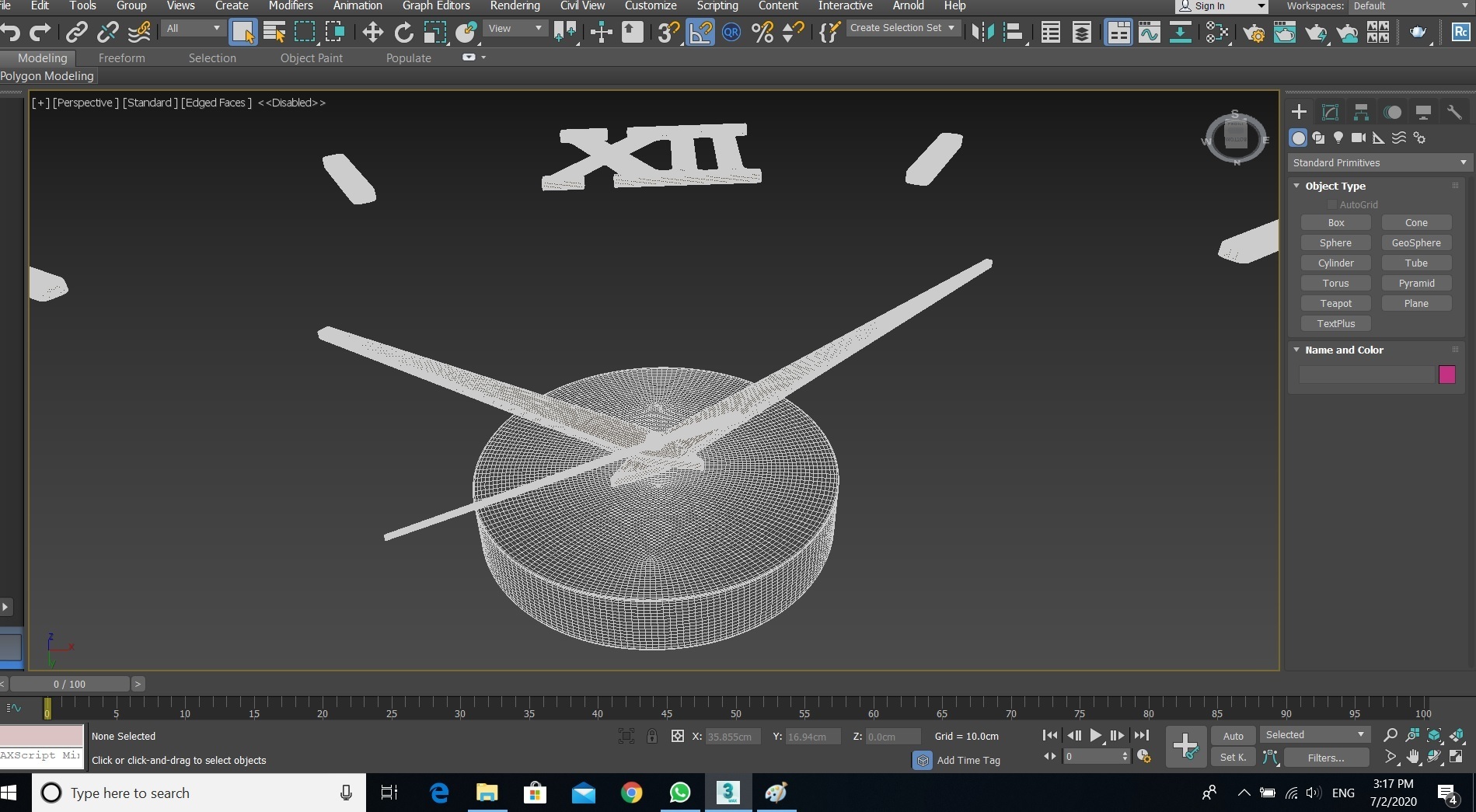Screen dimensions: 1476x812
Task: Open the Modify panel tab icon
Action: (x=1330, y=112)
